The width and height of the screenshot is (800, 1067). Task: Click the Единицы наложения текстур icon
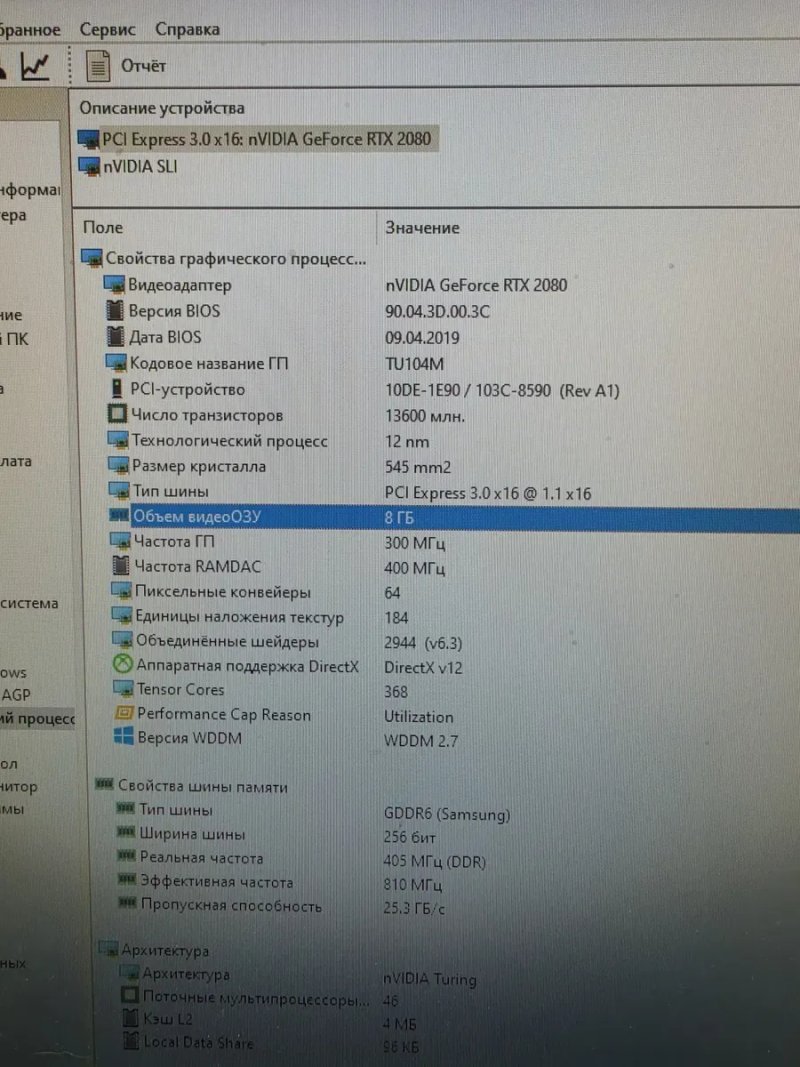[x=122, y=616]
